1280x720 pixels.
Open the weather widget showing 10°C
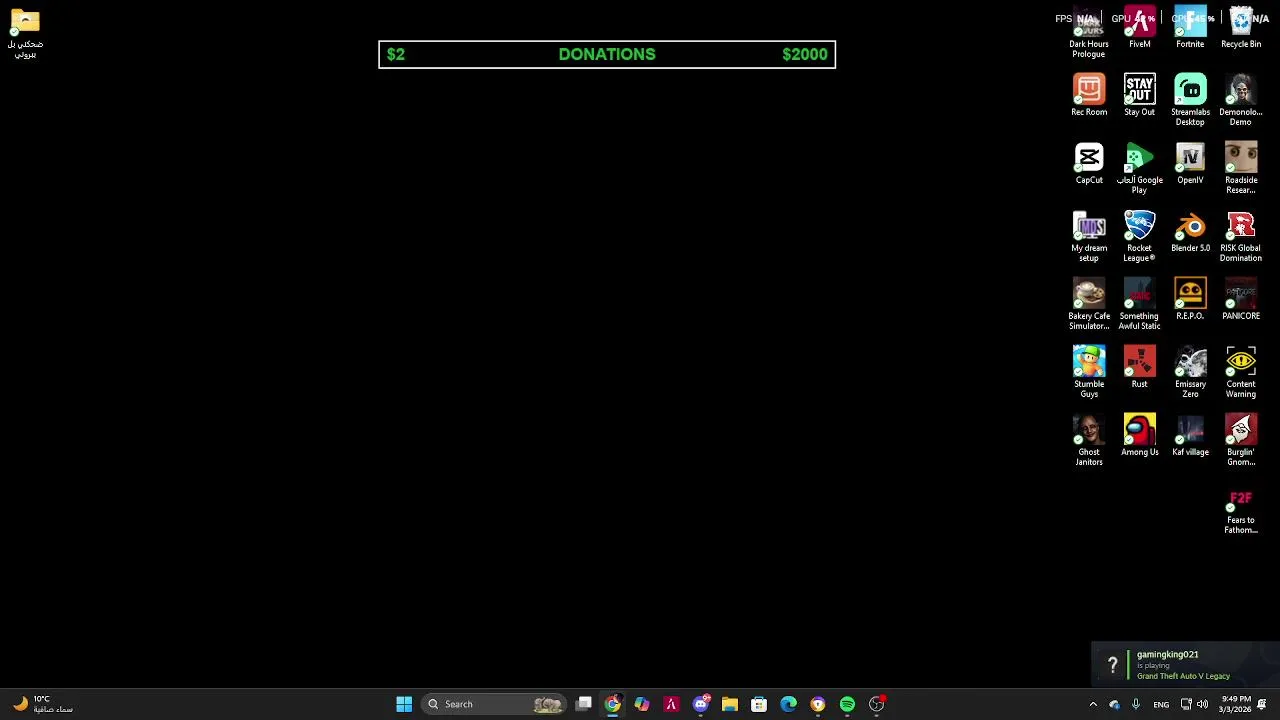tap(42, 704)
